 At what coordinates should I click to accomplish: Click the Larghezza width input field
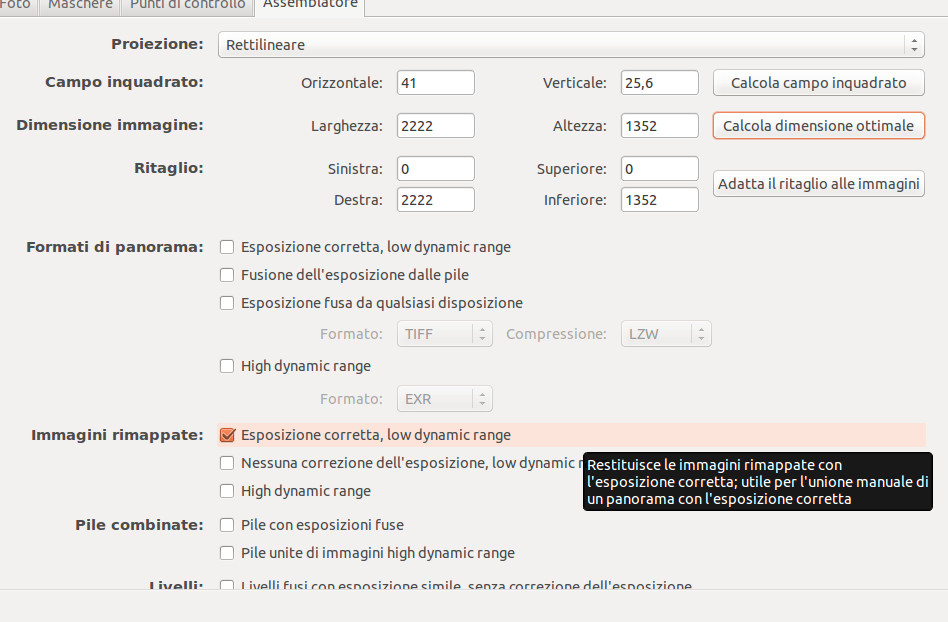point(435,126)
